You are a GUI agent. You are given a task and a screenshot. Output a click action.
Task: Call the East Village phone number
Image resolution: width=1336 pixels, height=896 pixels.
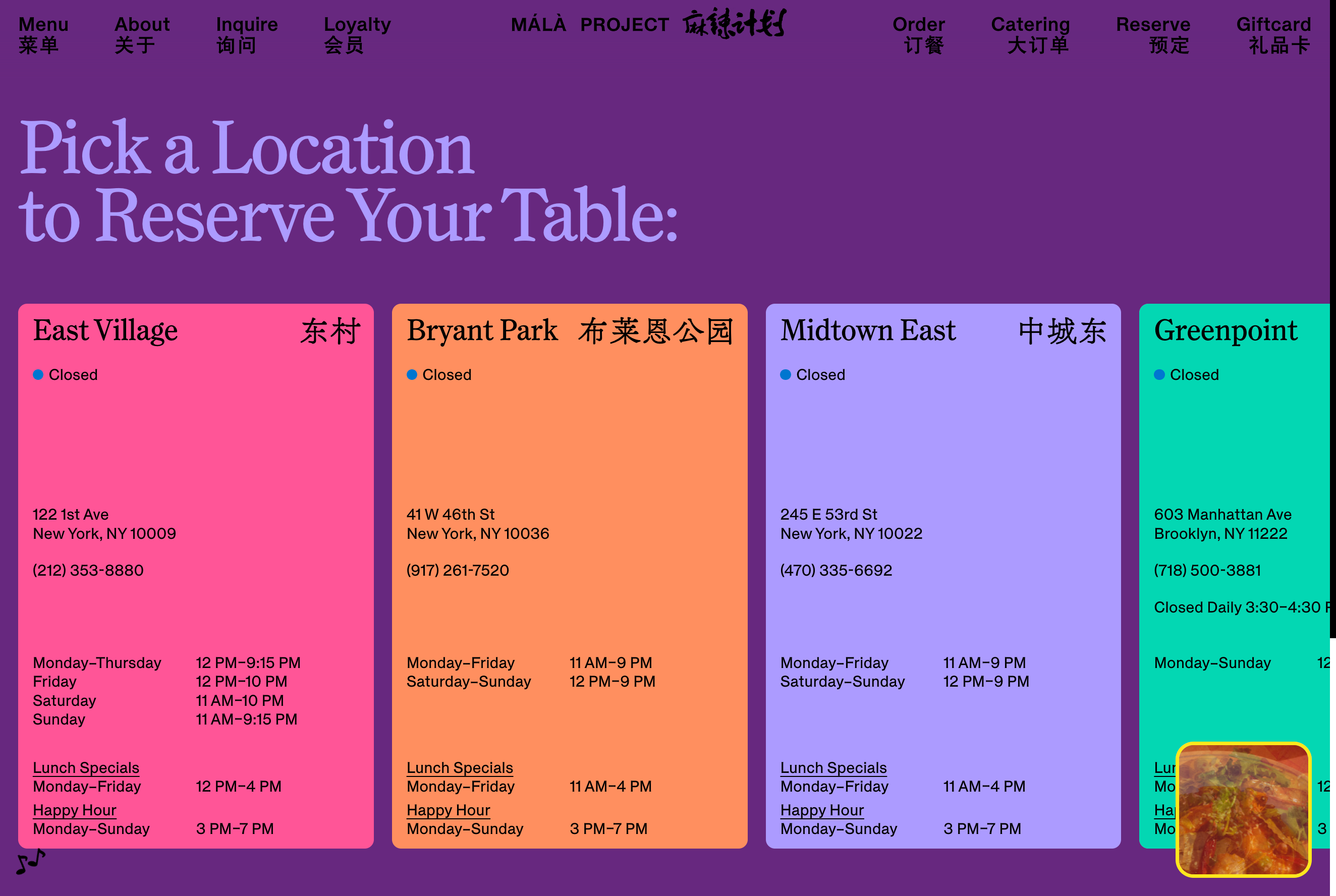[x=88, y=570]
